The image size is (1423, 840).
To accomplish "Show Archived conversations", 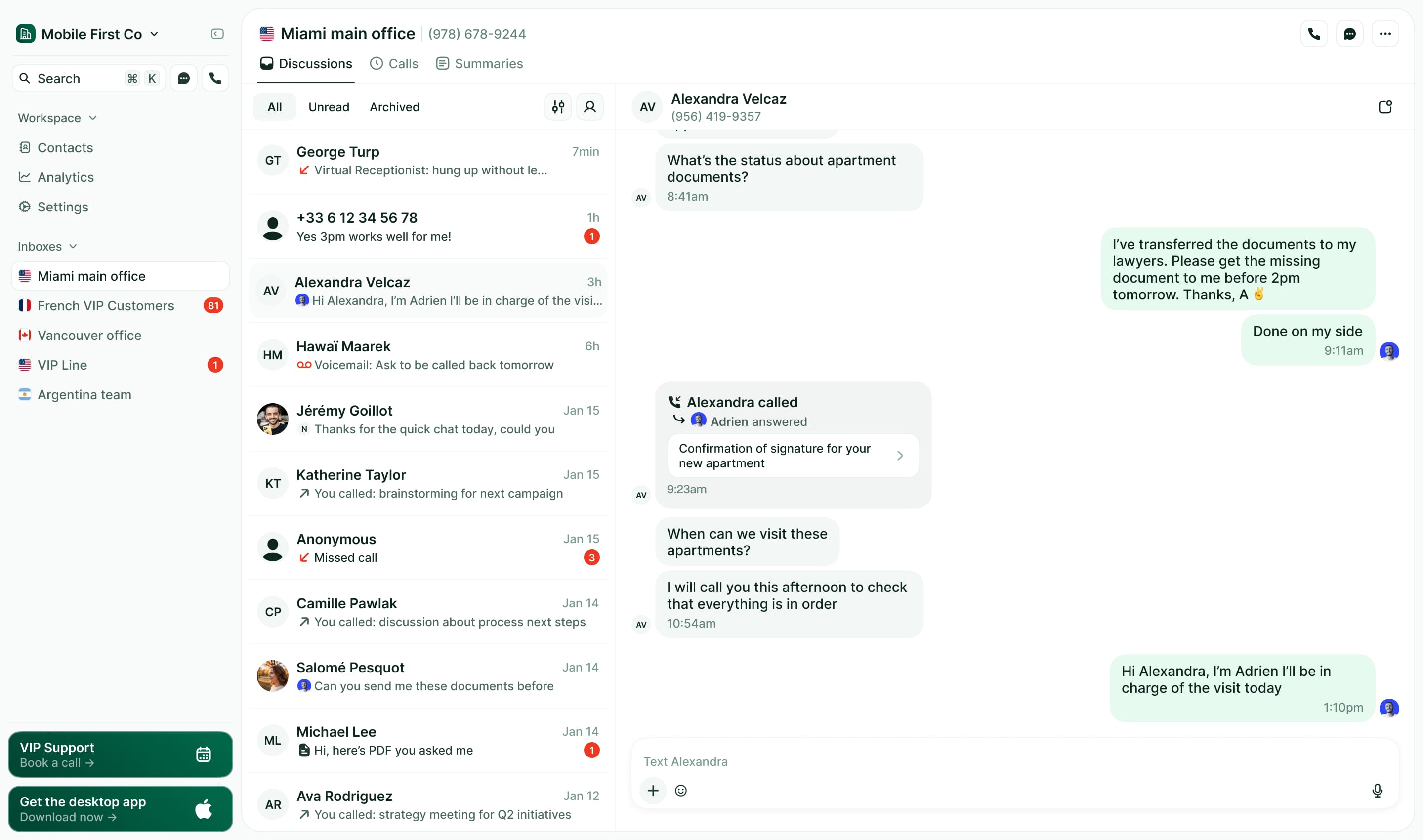I will (394, 106).
